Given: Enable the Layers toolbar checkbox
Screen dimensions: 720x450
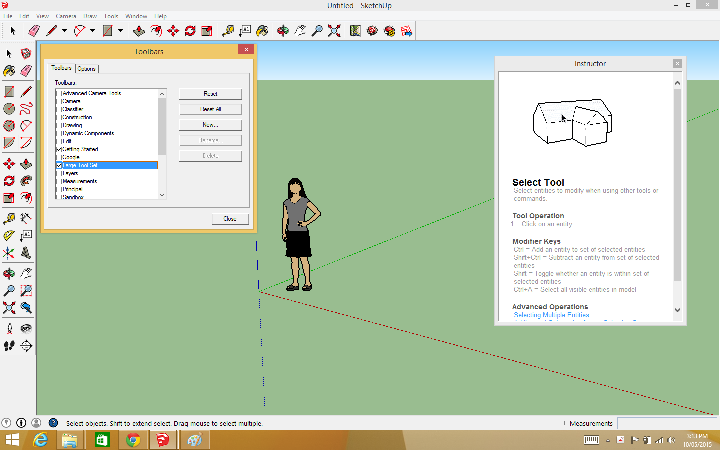Looking at the screenshot, I should [59, 173].
